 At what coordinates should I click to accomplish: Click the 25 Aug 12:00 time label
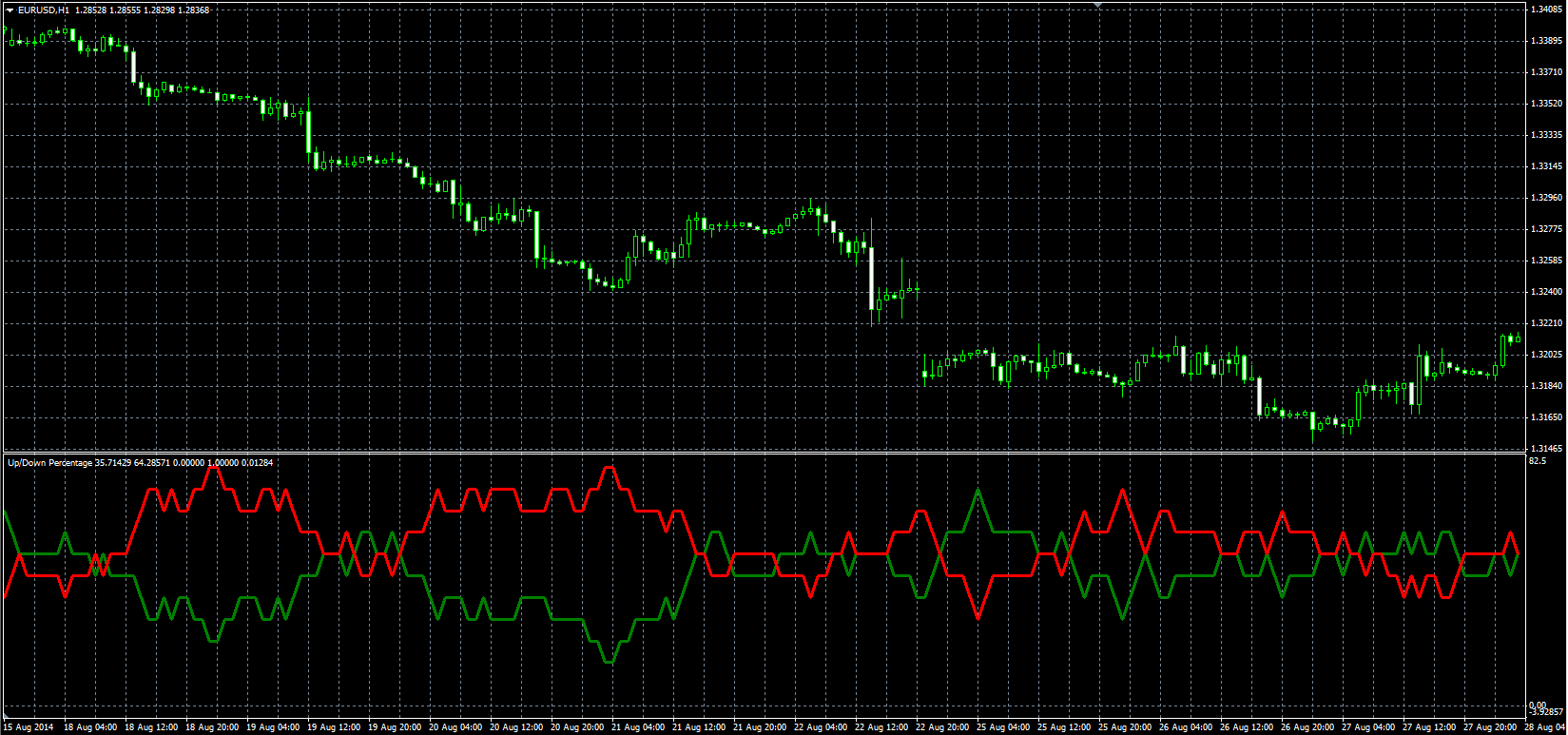1064,727
